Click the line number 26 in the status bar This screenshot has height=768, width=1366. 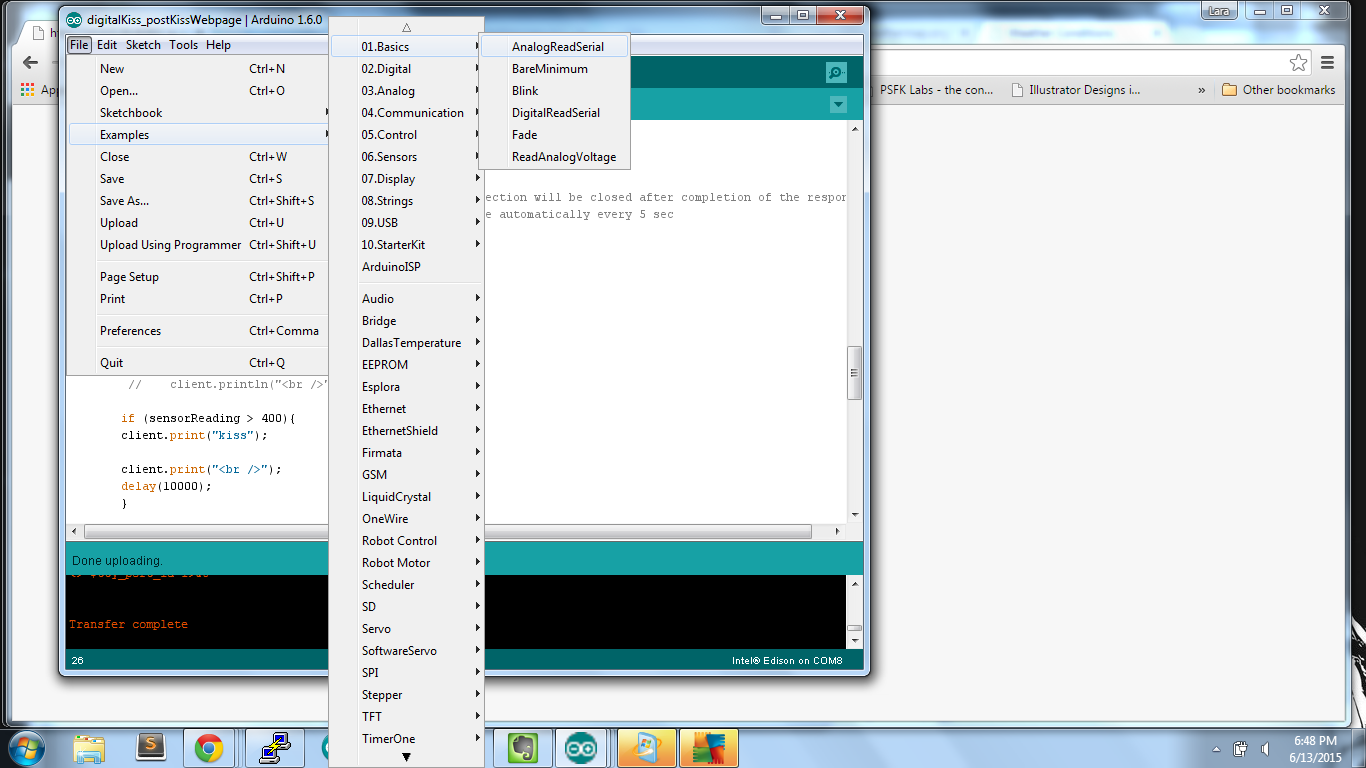77,661
